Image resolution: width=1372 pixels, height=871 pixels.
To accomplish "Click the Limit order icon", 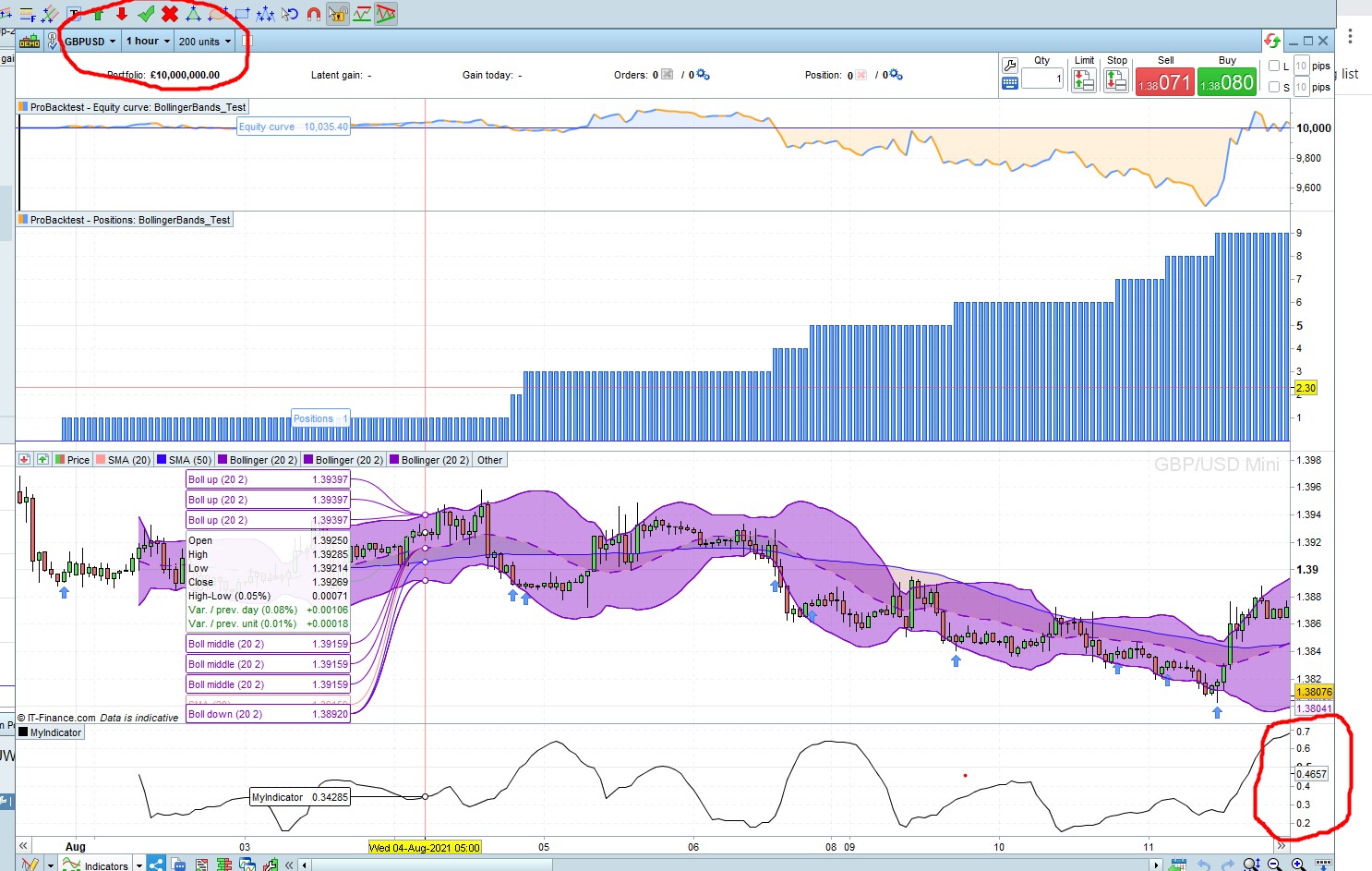I will (1084, 81).
